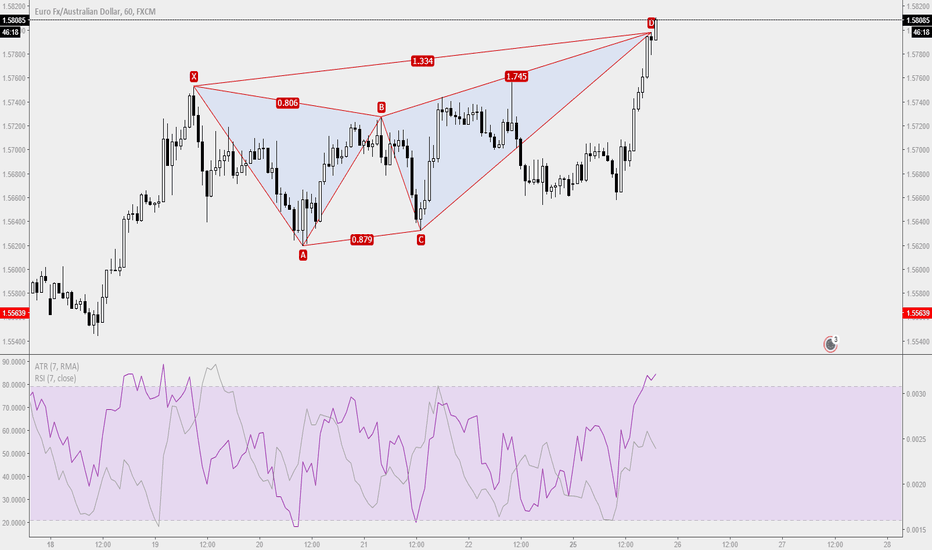Click the 90.0000 RSI scale level
The height and width of the screenshot is (550, 932).
click(x=14, y=362)
